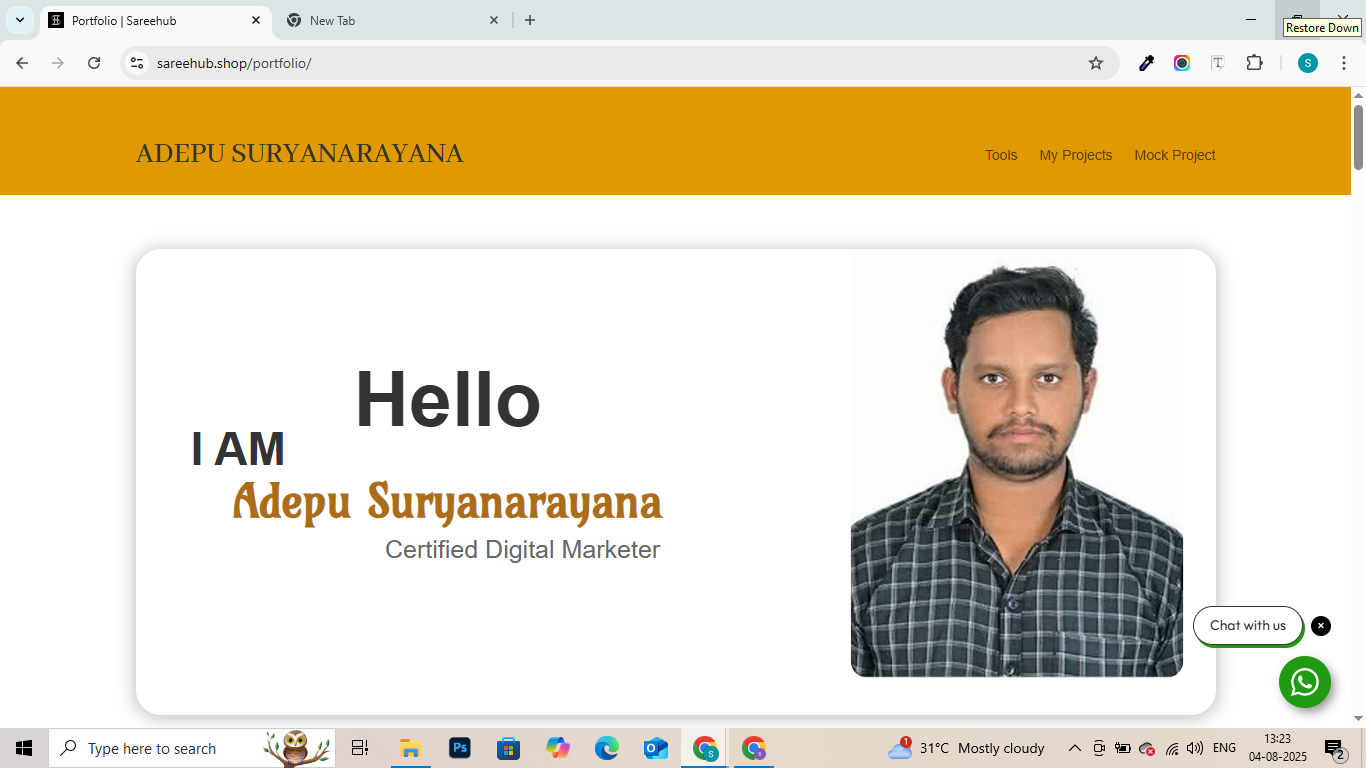Click the T text extension icon
Image resolution: width=1366 pixels, height=768 pixels.
(x=1218, y=63)
